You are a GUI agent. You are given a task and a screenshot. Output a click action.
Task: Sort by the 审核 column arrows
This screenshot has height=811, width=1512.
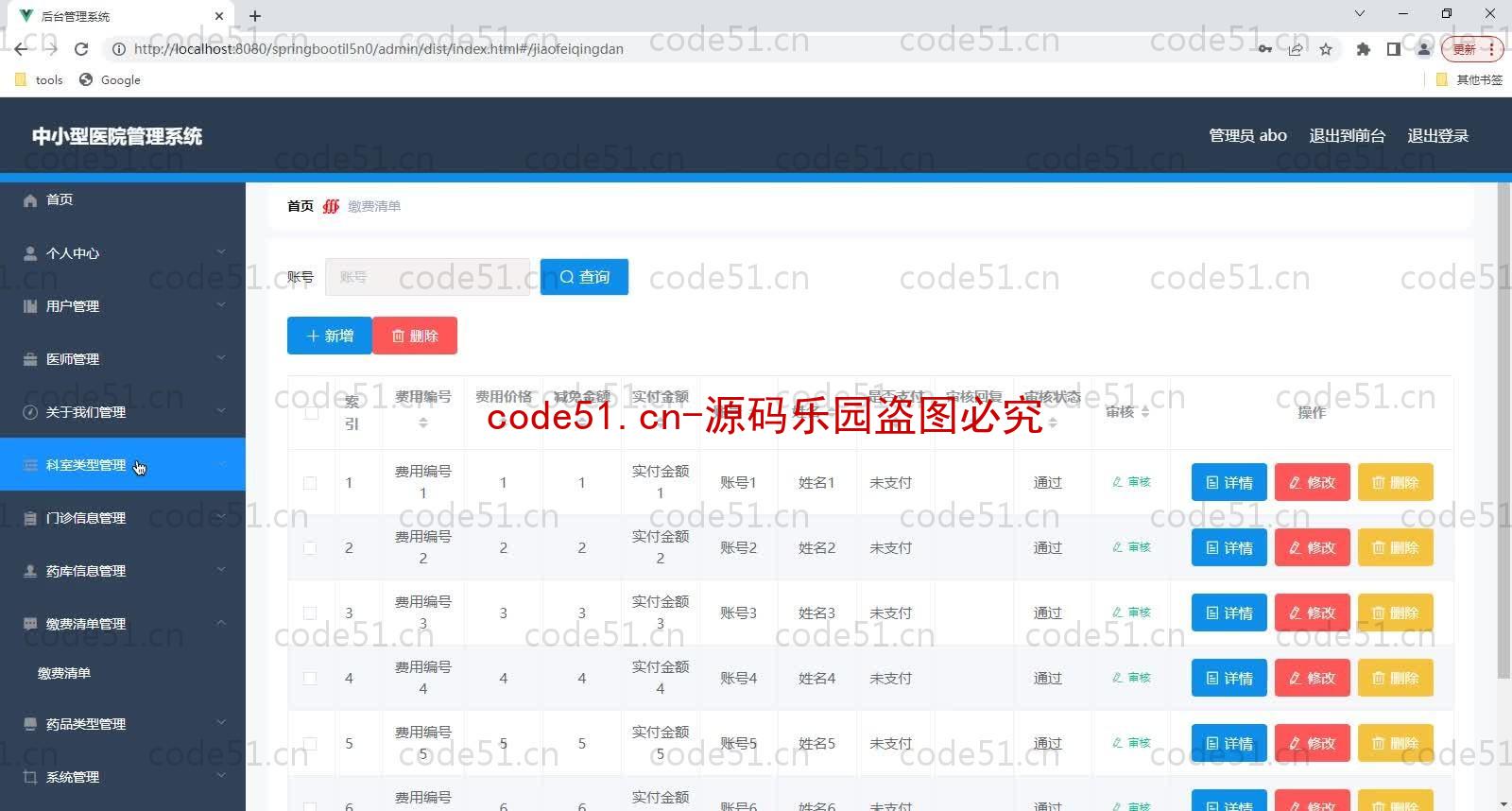click(x=1145, y=412)
